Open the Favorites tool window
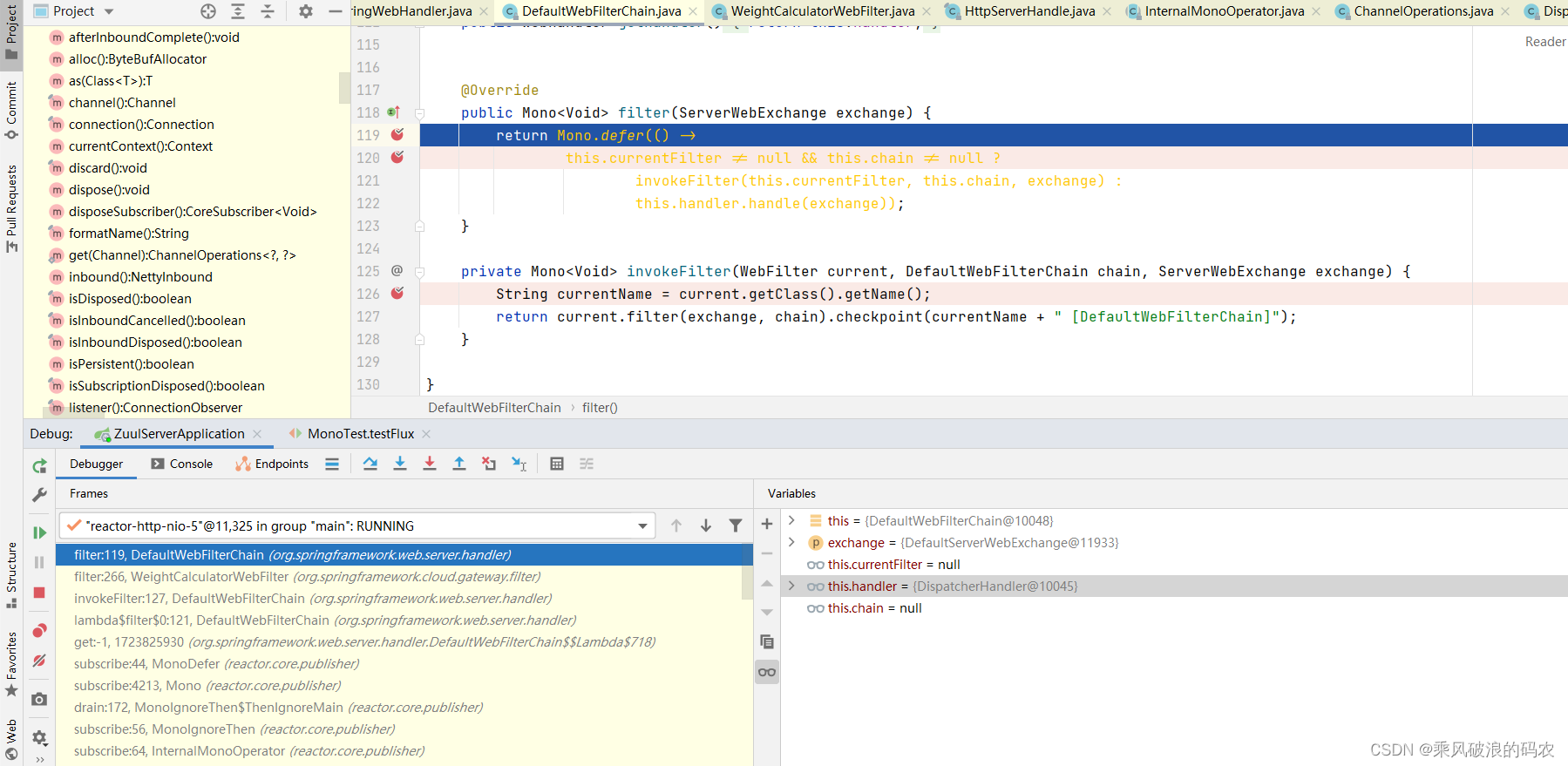Viewport: 1568px width, 766px height. coord(11,664)
